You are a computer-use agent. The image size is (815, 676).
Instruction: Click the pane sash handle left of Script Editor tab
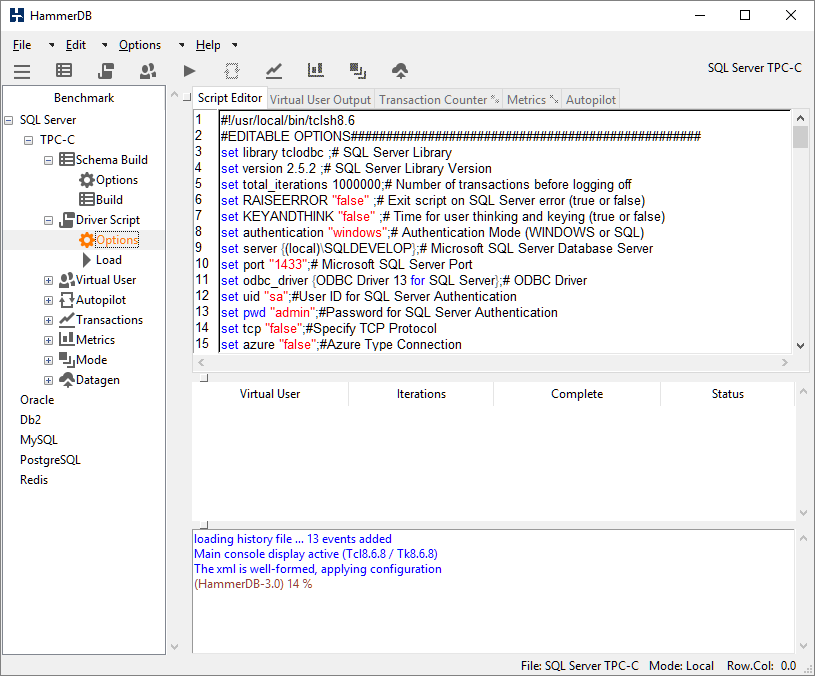point(187,97)
